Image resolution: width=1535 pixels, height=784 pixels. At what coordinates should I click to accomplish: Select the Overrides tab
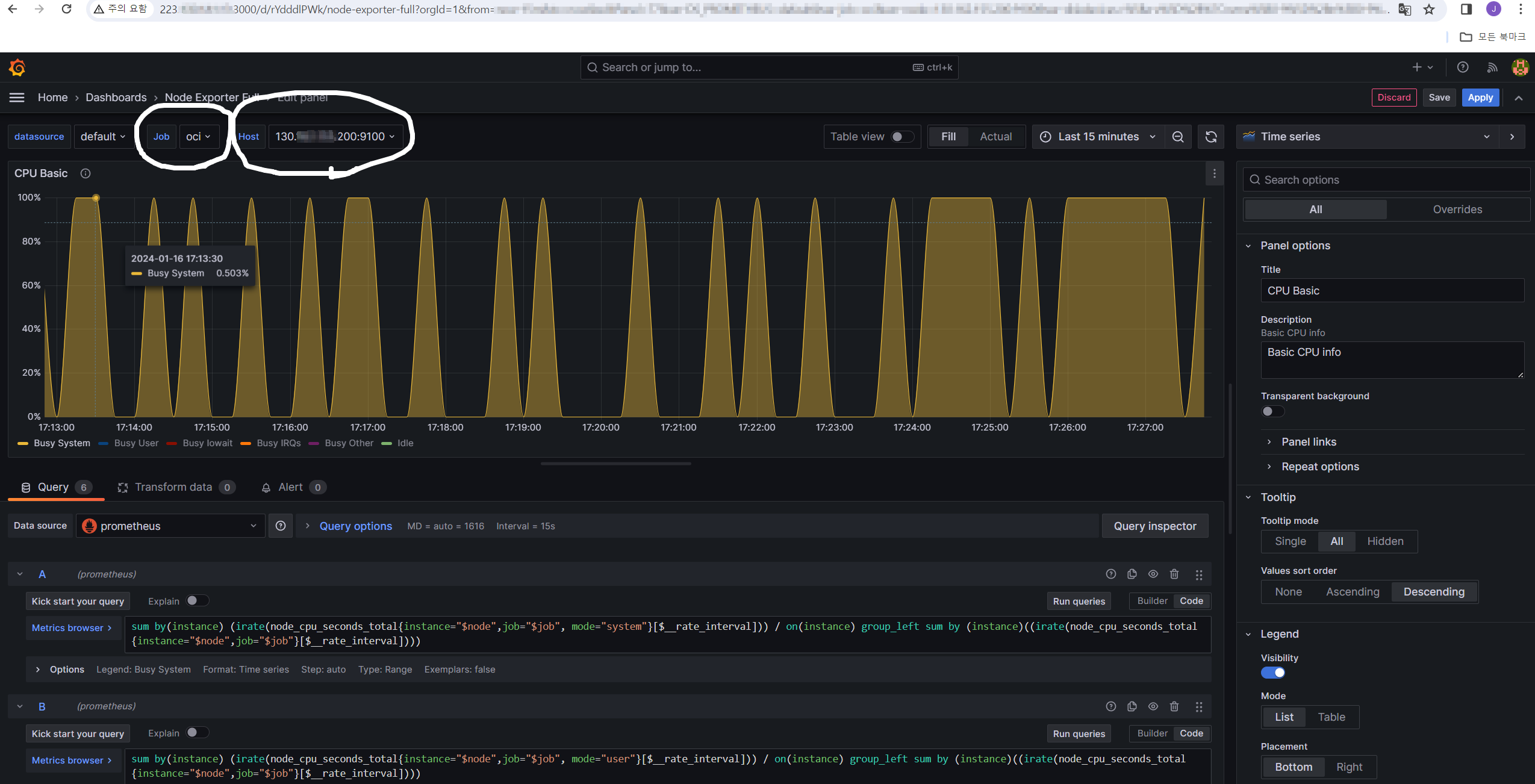pyautogui.click(x=1457, y=210)
